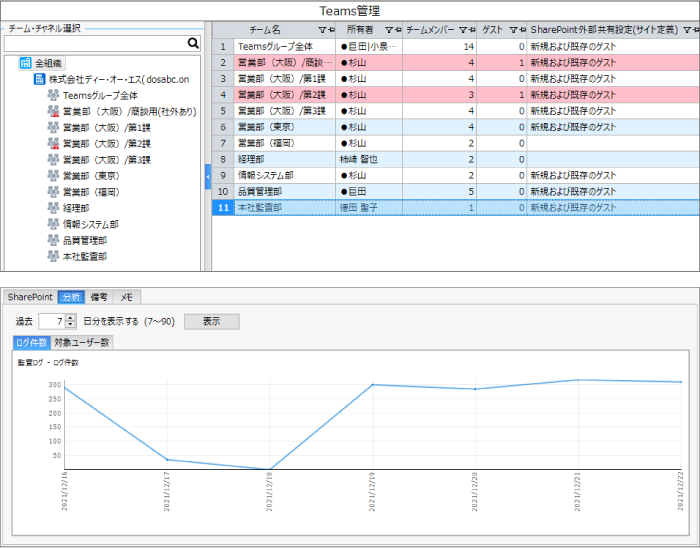Select the 分析 tab
This screenshot has height=548, width=700.
(71, 297)
